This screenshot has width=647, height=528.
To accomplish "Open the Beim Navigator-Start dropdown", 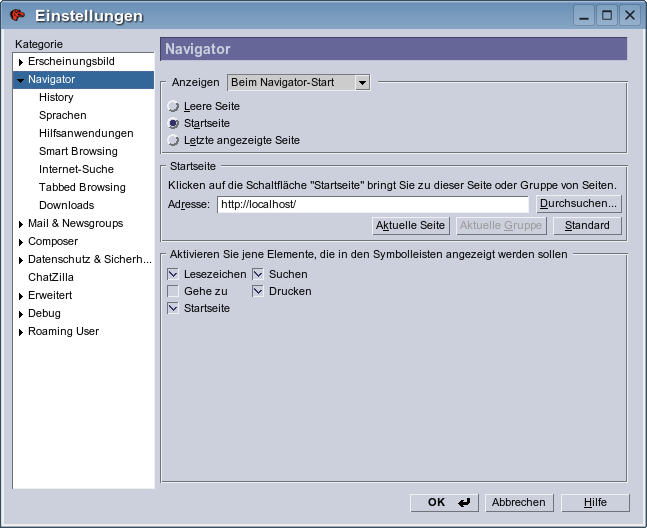I will (299, 82).
